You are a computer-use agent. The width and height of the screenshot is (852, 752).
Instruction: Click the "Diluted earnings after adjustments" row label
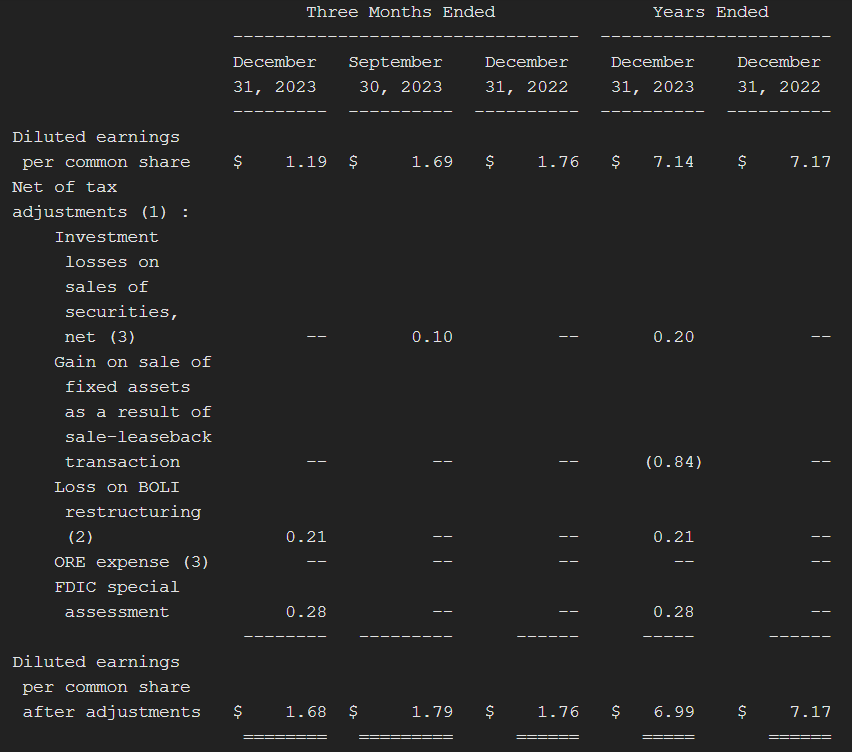pyautogui.click(x=106, y=687)
